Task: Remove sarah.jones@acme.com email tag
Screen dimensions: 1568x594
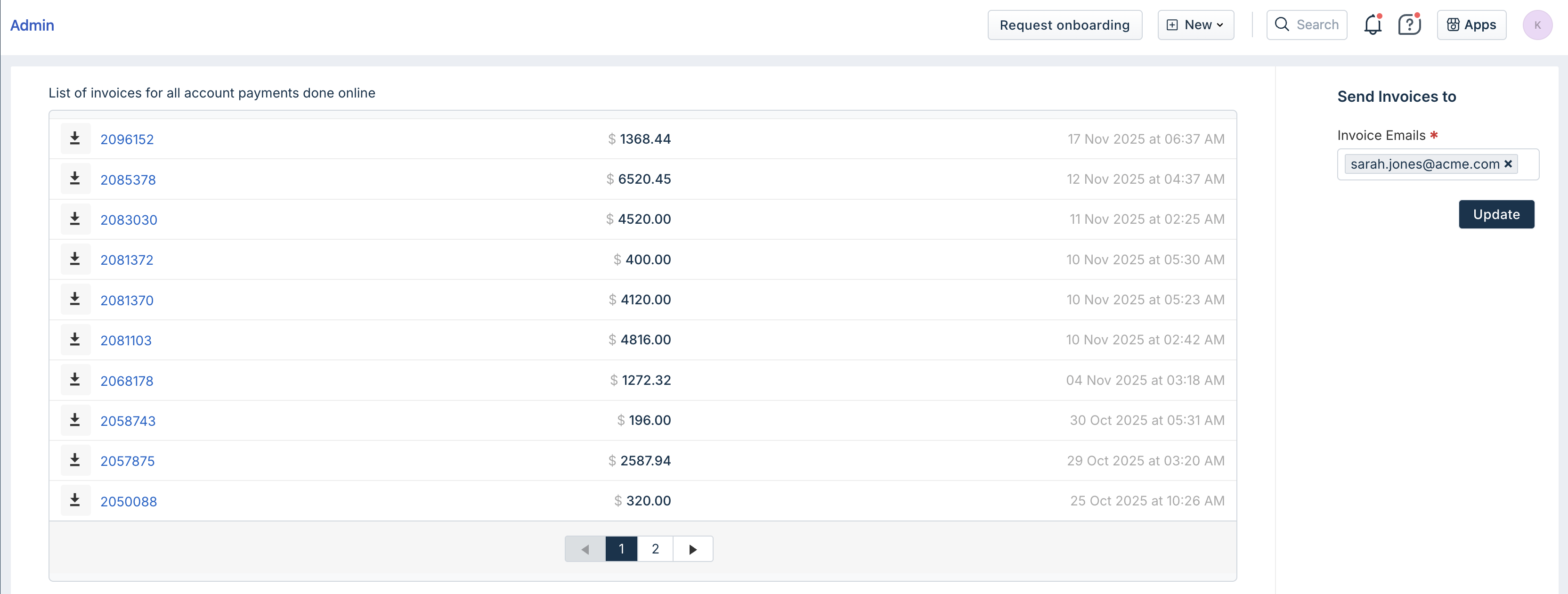Action: coord(1508,164)
